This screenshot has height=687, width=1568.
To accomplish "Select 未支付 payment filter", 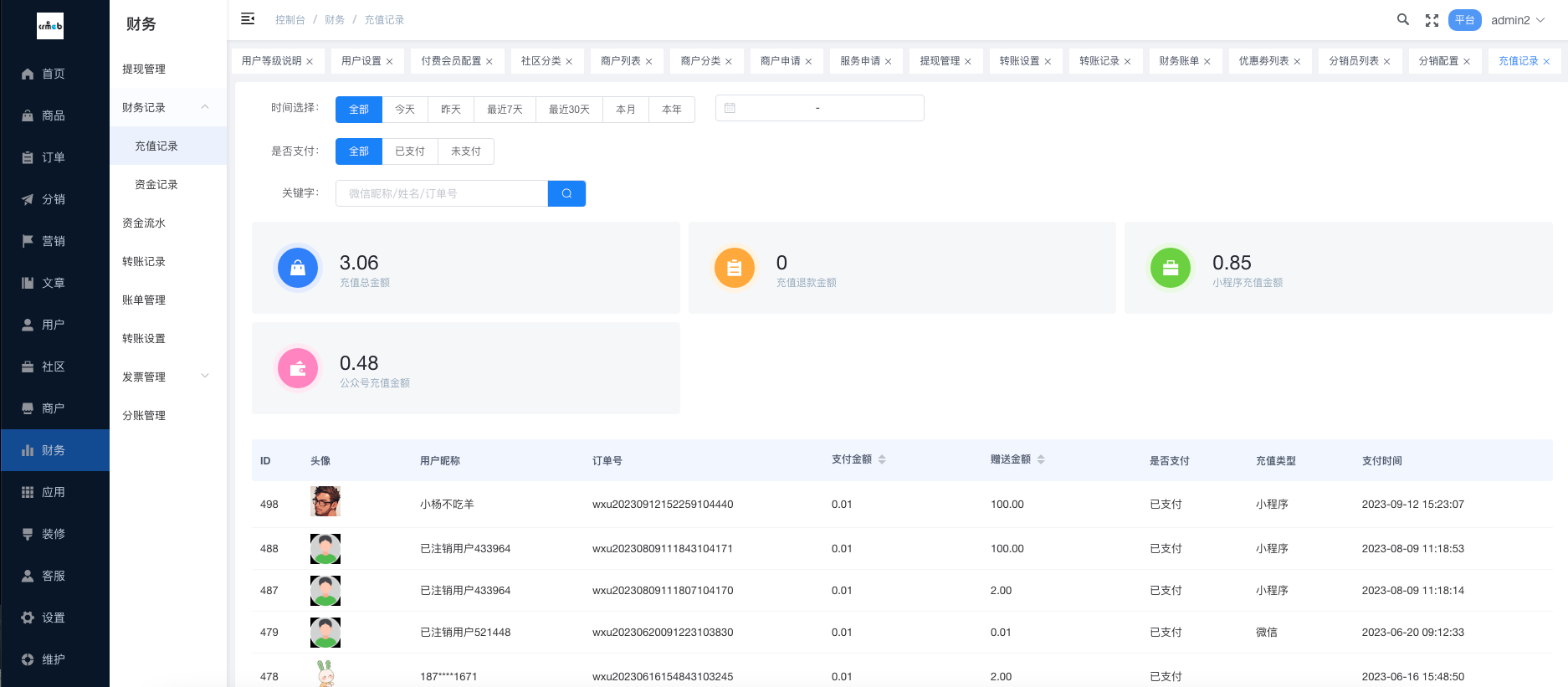I will tap(466, 151).
